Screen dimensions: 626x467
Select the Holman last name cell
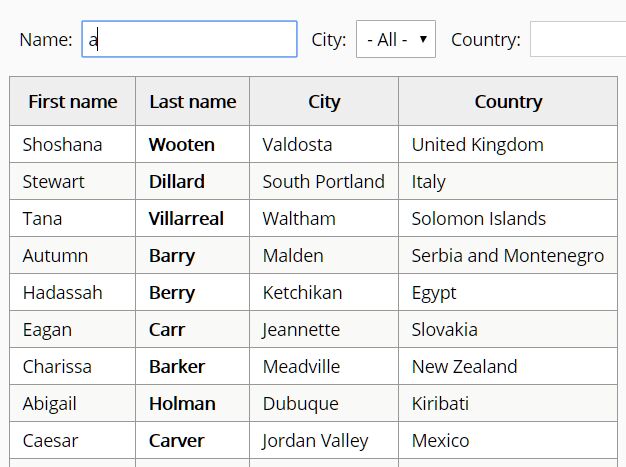click(192, 404)
